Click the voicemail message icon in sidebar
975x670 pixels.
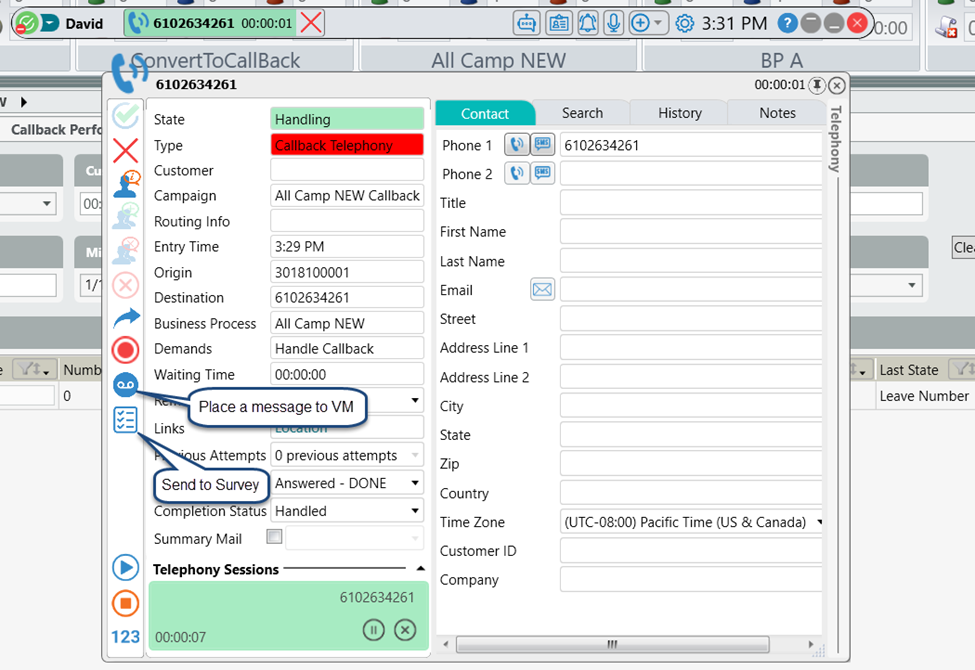pos(125,385)
